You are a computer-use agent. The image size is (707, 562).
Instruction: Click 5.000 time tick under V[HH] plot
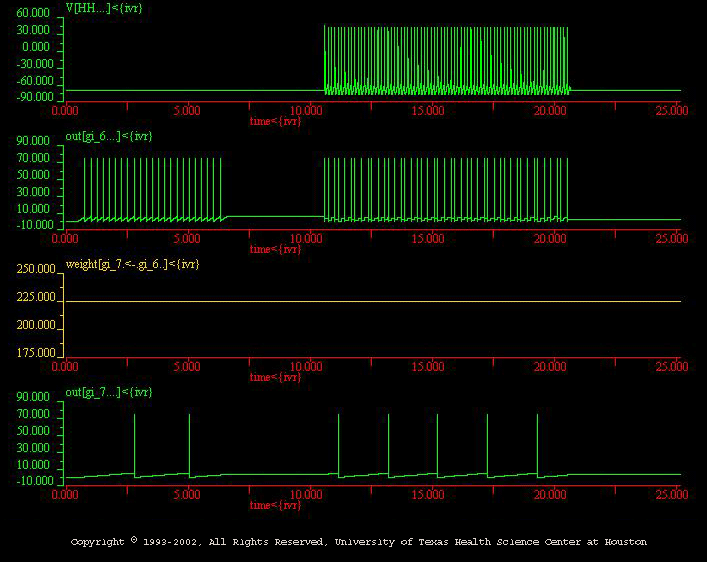(187, 111)
